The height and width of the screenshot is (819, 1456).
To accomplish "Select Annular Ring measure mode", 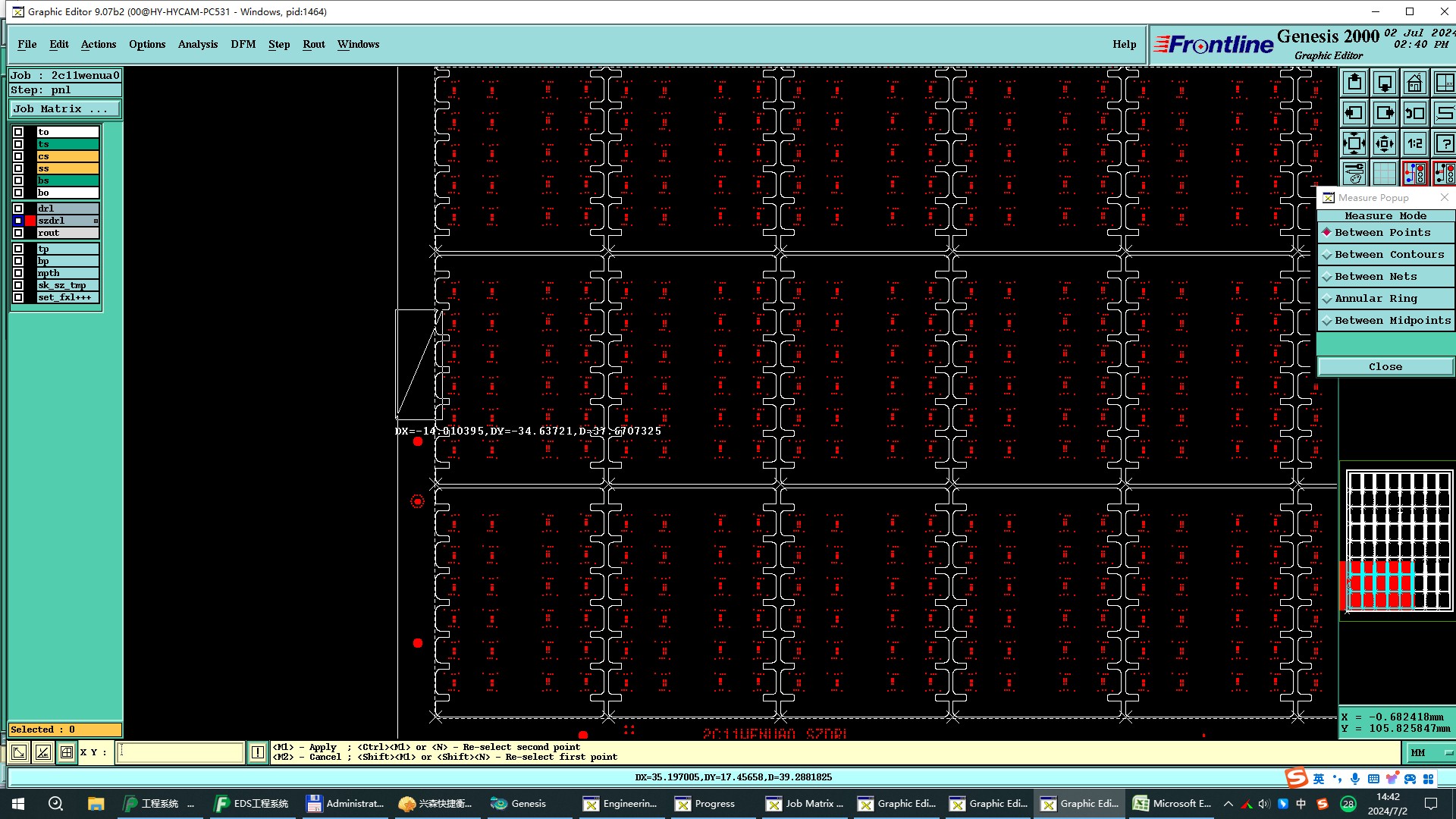I will 1385,299.
